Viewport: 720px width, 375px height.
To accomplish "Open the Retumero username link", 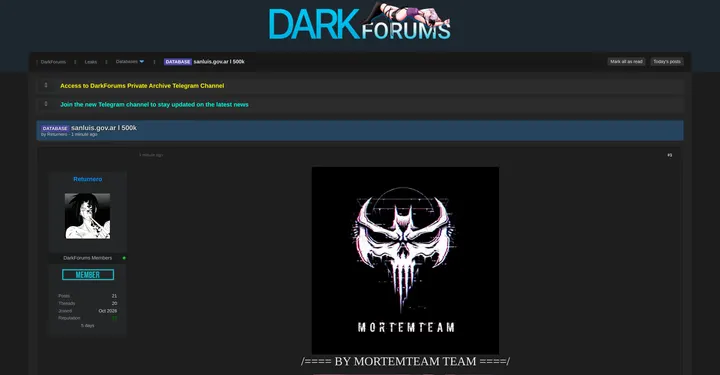I will (88, 179).
